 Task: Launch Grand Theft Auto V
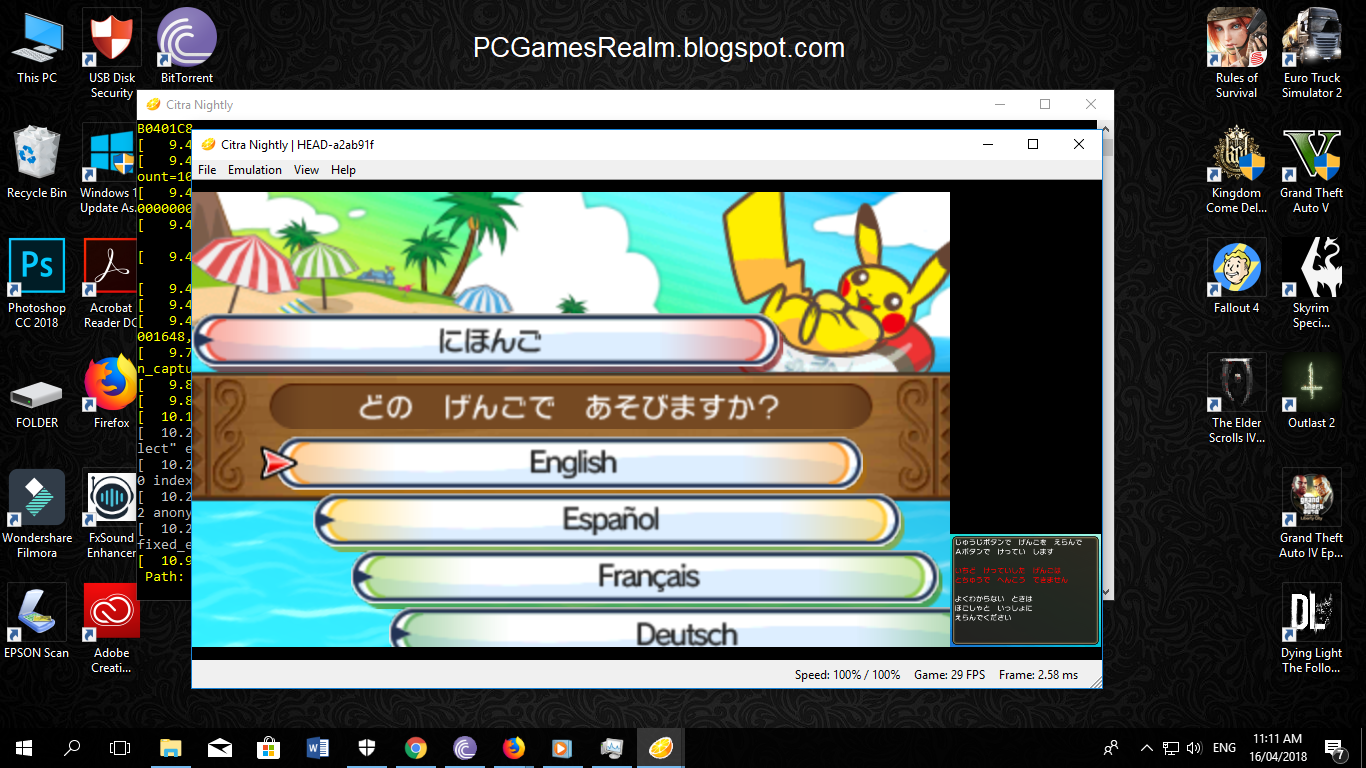tap(1312, 169)
